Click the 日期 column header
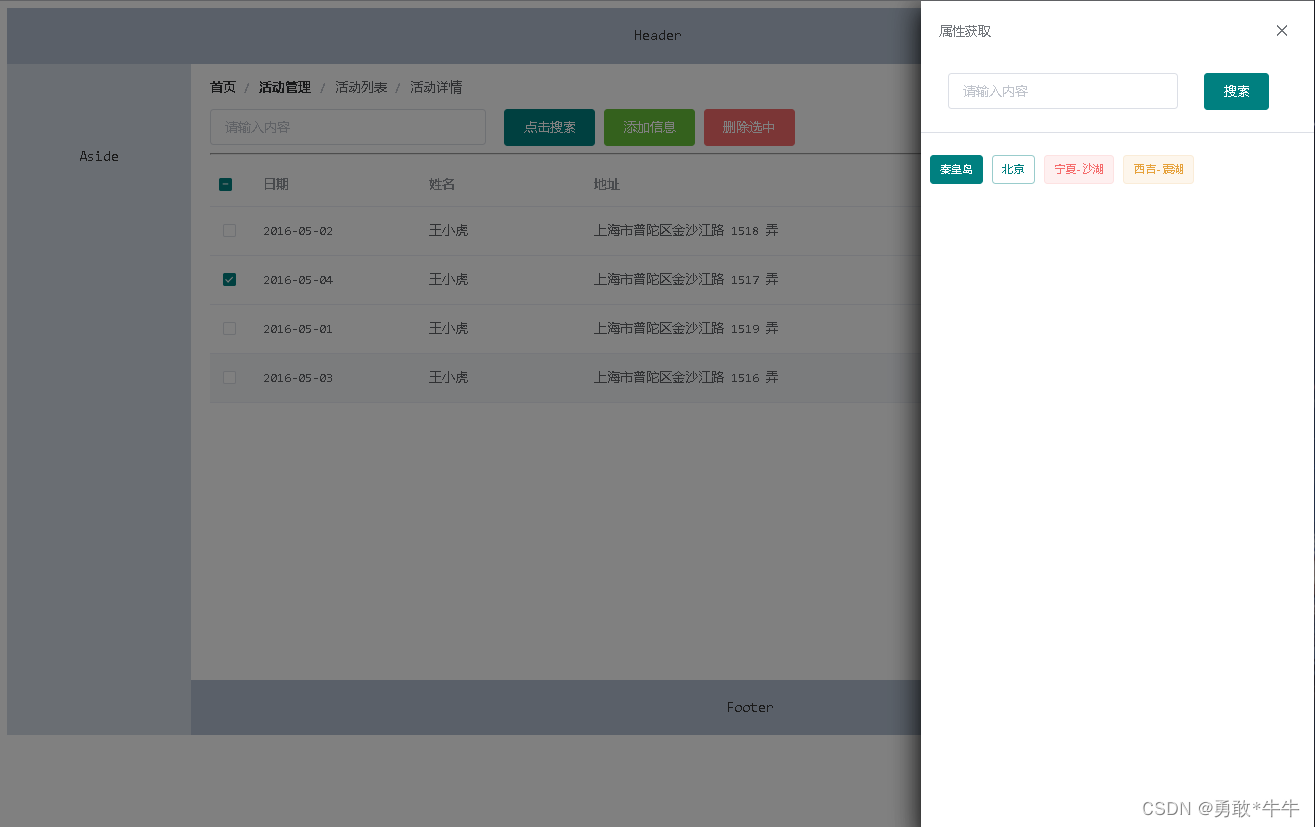 (x=276, y=184)
